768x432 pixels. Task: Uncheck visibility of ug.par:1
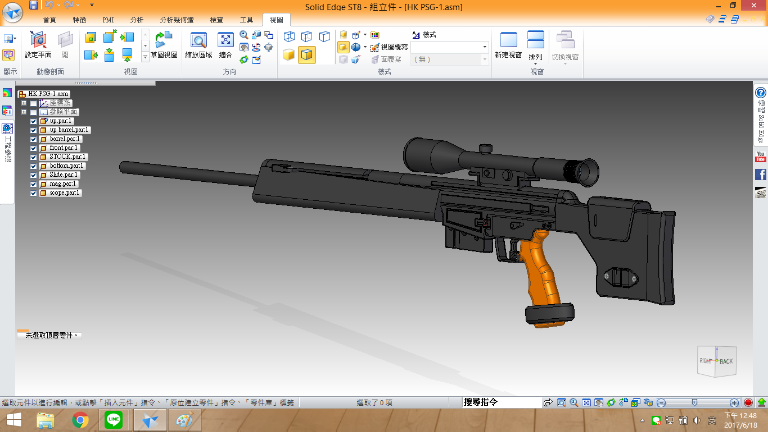pyautogui.click(x=33, y=121)
